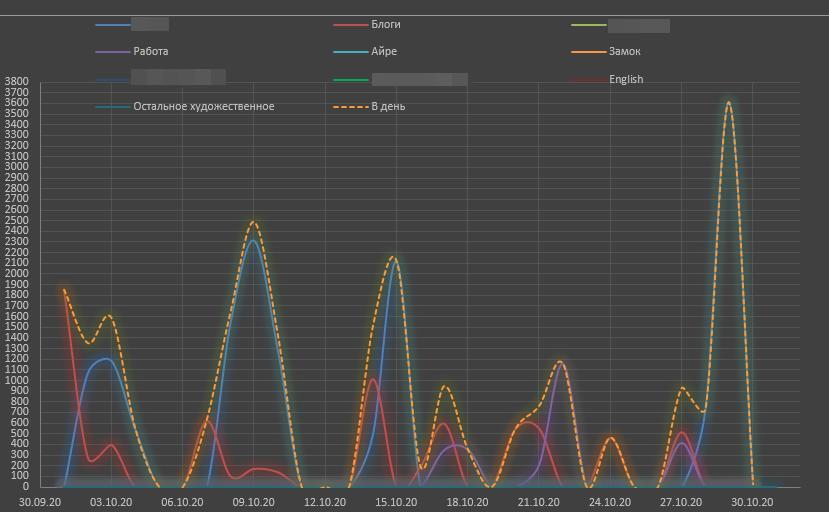This screenshot has width=829, height=512.
Task: Click the 3800 value on vertical axis
Action: 17,81
